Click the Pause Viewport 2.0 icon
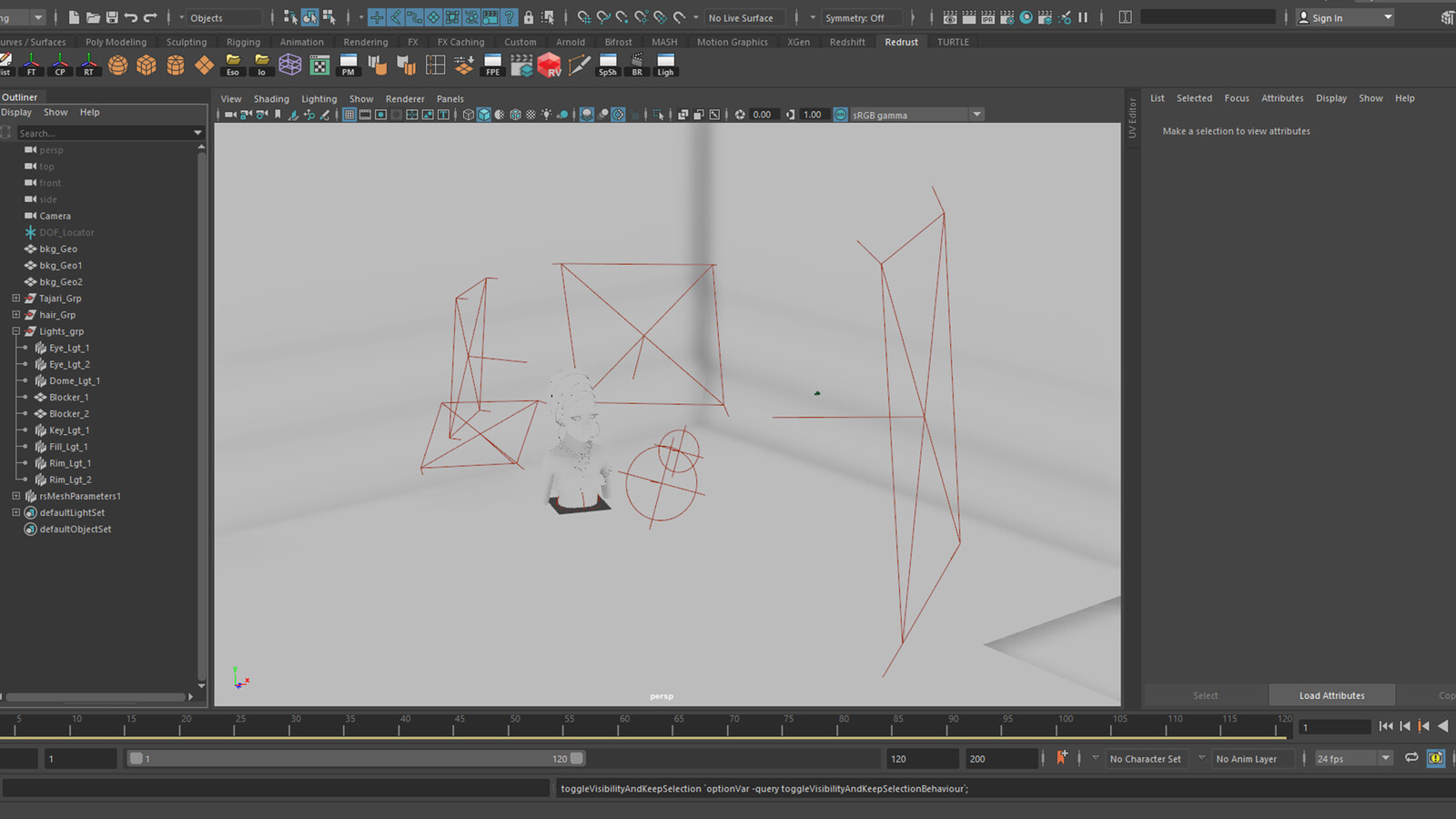 click(x=1083, y=17)
